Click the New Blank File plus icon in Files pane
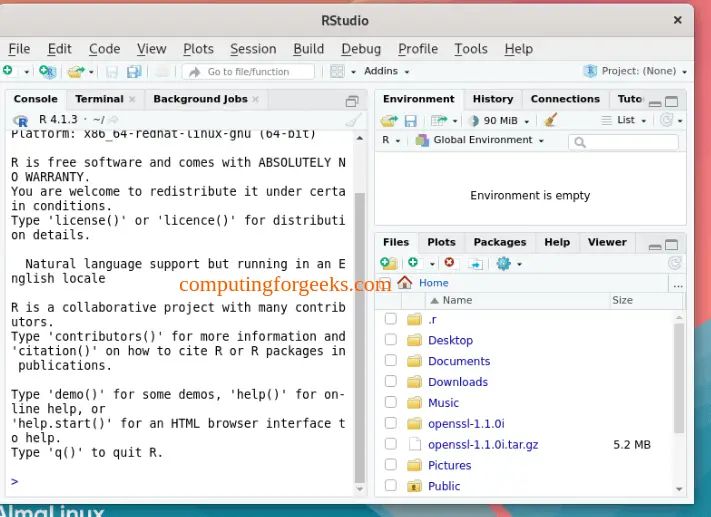The image size is (711, 517). (x=413, y=263)
